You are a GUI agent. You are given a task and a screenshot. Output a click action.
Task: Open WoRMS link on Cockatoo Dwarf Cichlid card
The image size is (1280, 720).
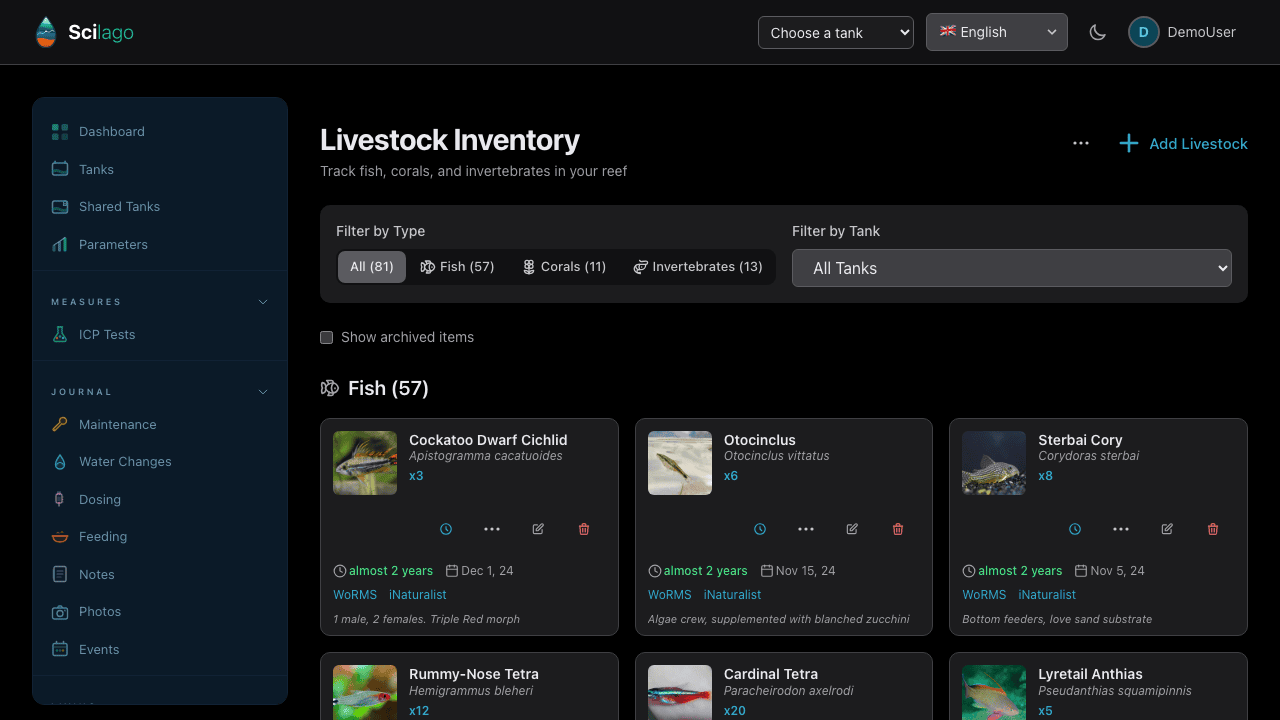click(355, 595)
